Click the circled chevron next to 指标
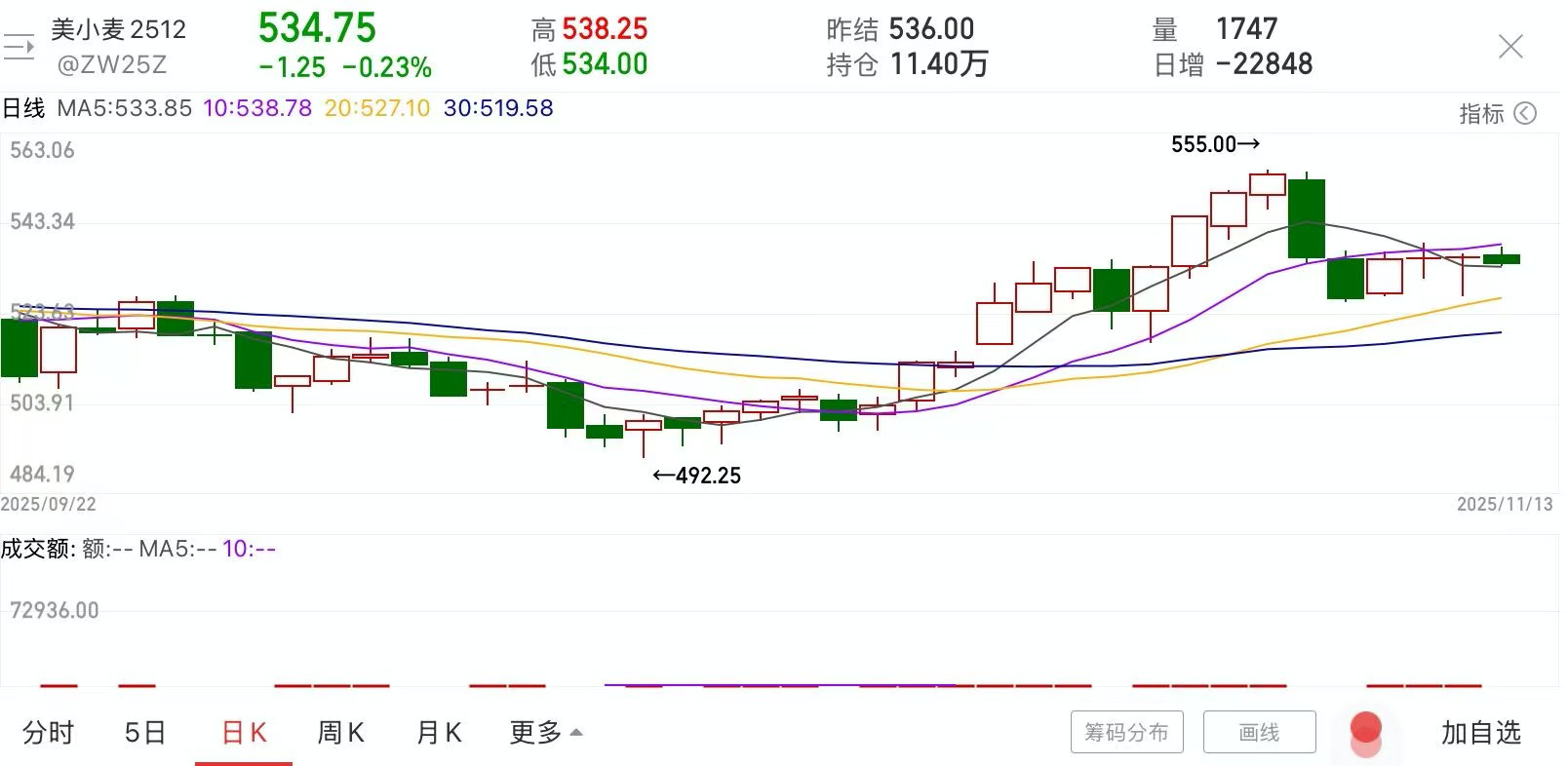 [1524, 114]
